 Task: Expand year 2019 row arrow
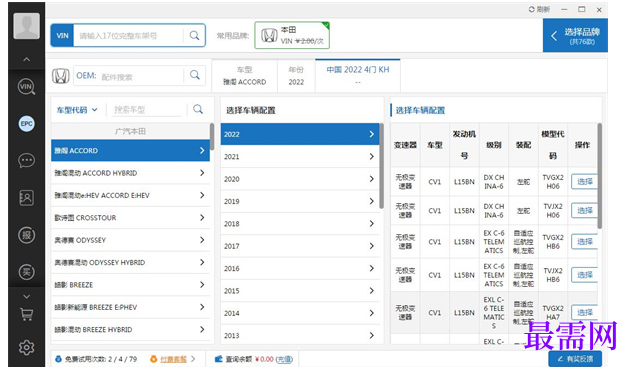[x=372, y=201]
